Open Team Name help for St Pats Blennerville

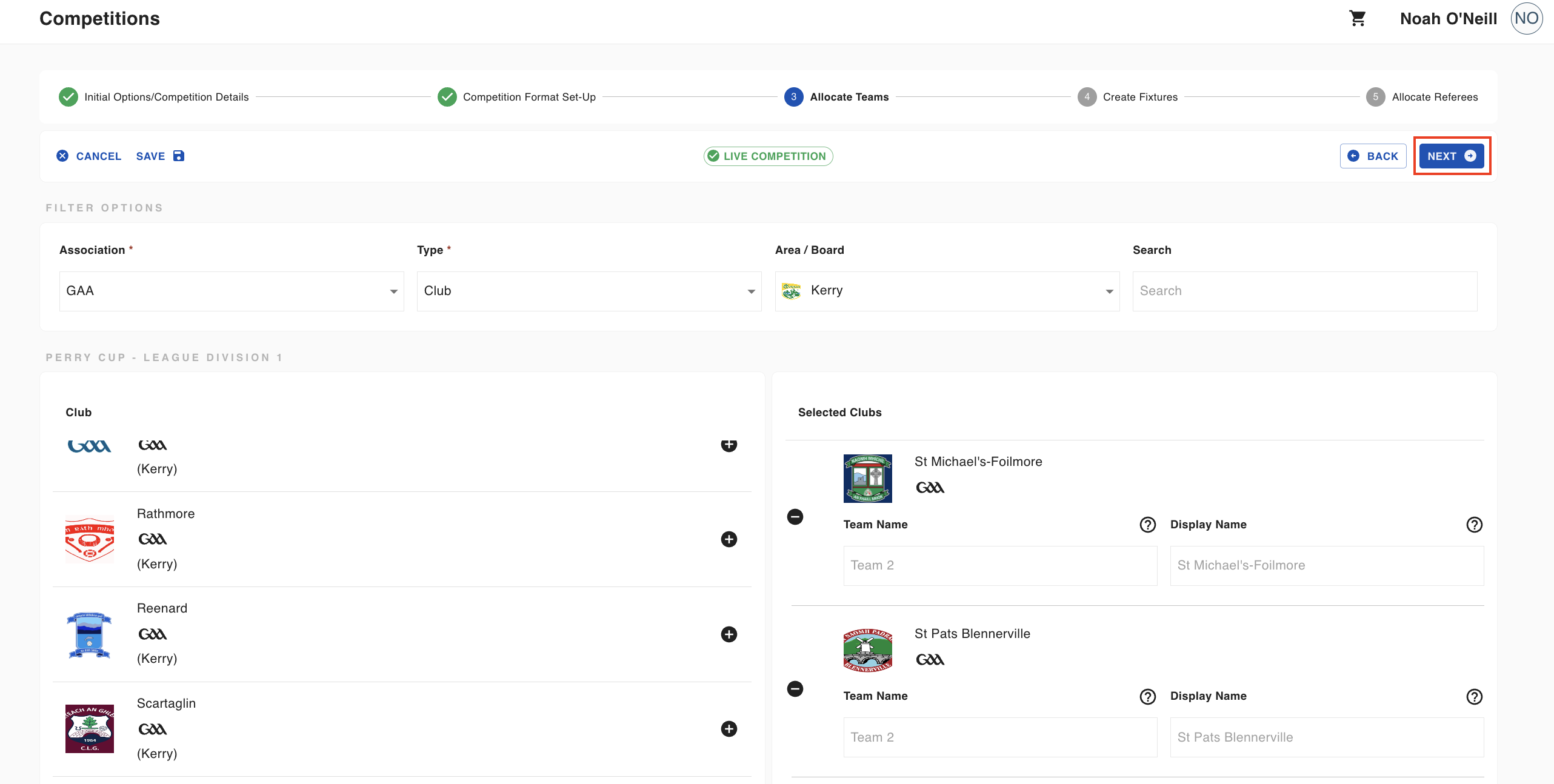pos(1148,697)
